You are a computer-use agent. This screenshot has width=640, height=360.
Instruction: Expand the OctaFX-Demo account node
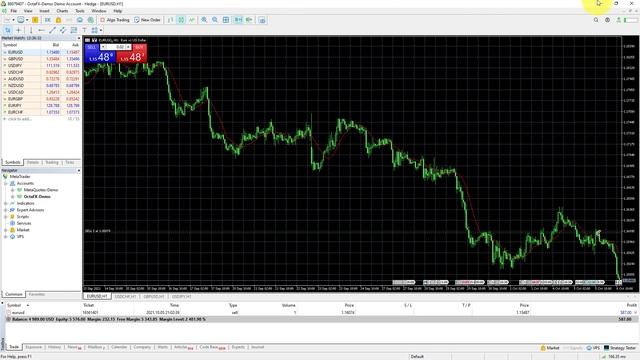click(13, 196)
